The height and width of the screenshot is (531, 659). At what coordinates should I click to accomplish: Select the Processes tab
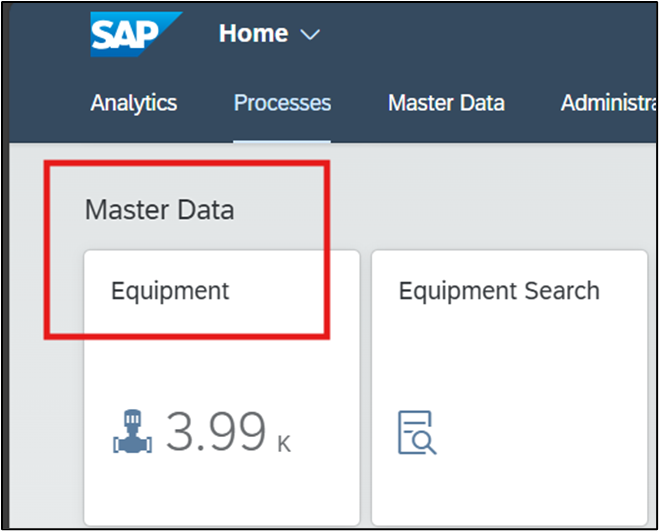pyautogui.click(x=282, y=102)
